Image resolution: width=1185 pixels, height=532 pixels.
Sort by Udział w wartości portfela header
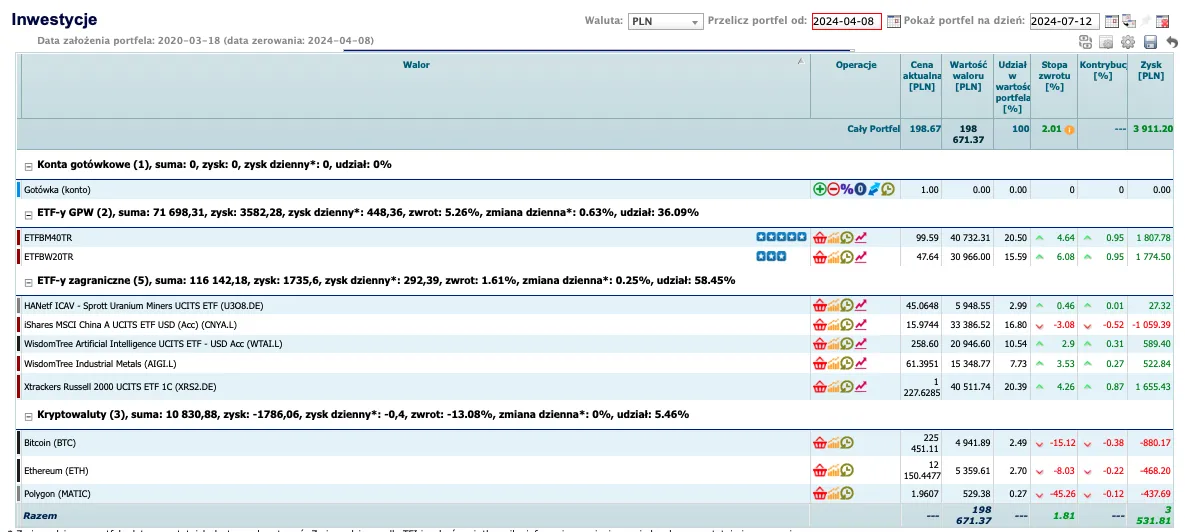1012,87
